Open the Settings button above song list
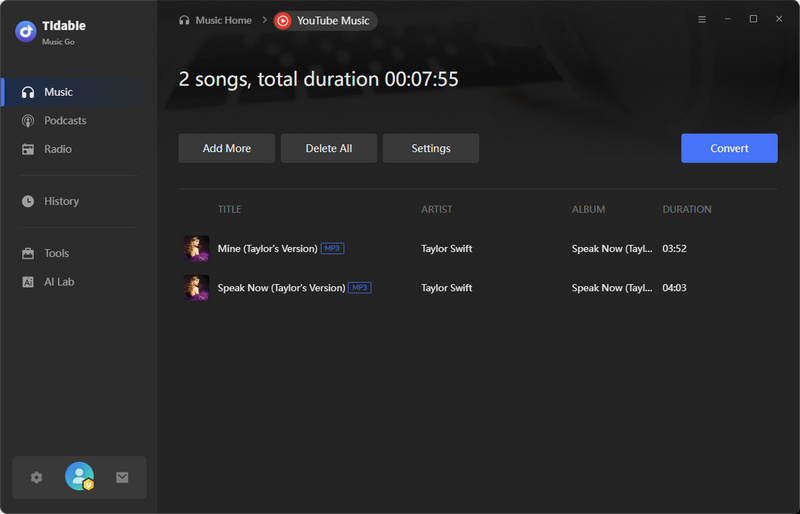Viewport: 800px width, 514px height. pyautogui.click(x=431, y=149)
